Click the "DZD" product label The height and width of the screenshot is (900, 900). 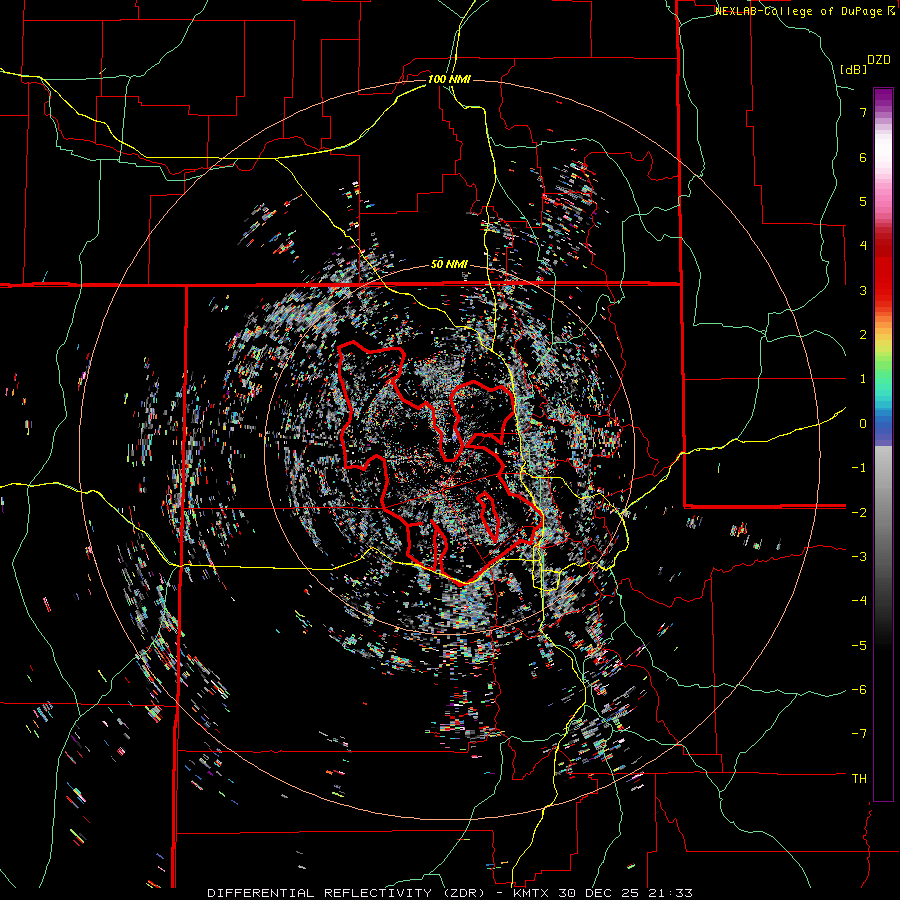(878, 60)
